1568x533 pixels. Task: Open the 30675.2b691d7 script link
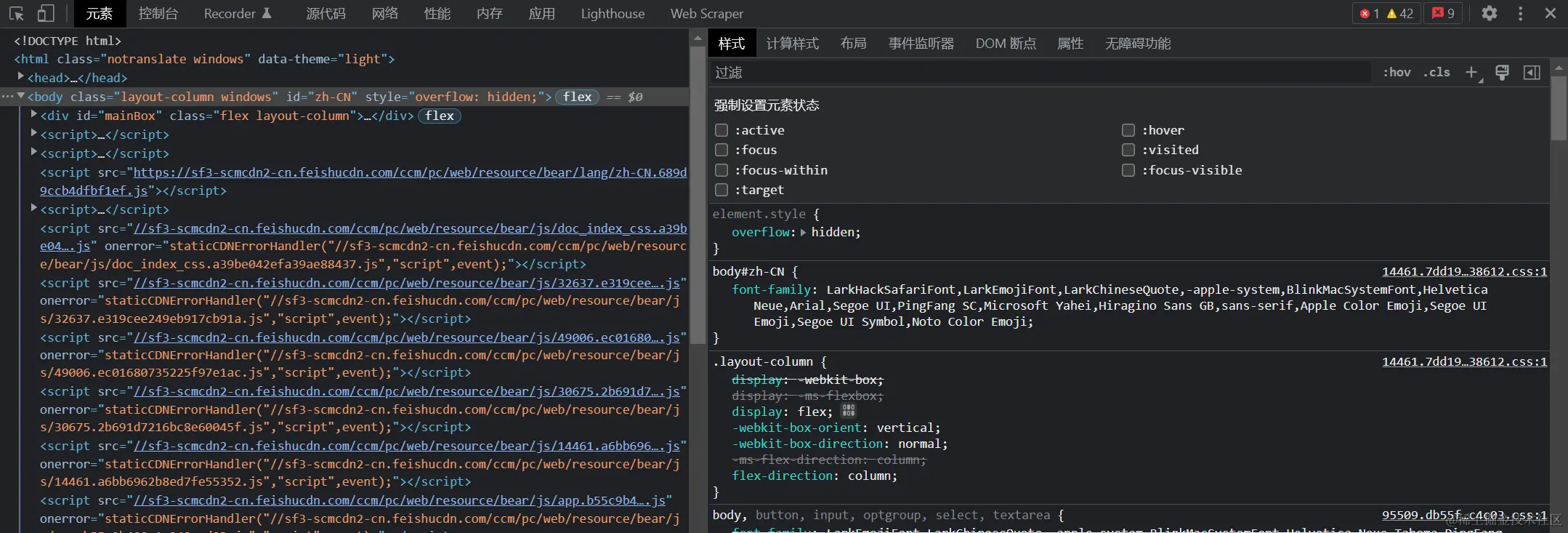coord(407,391)
